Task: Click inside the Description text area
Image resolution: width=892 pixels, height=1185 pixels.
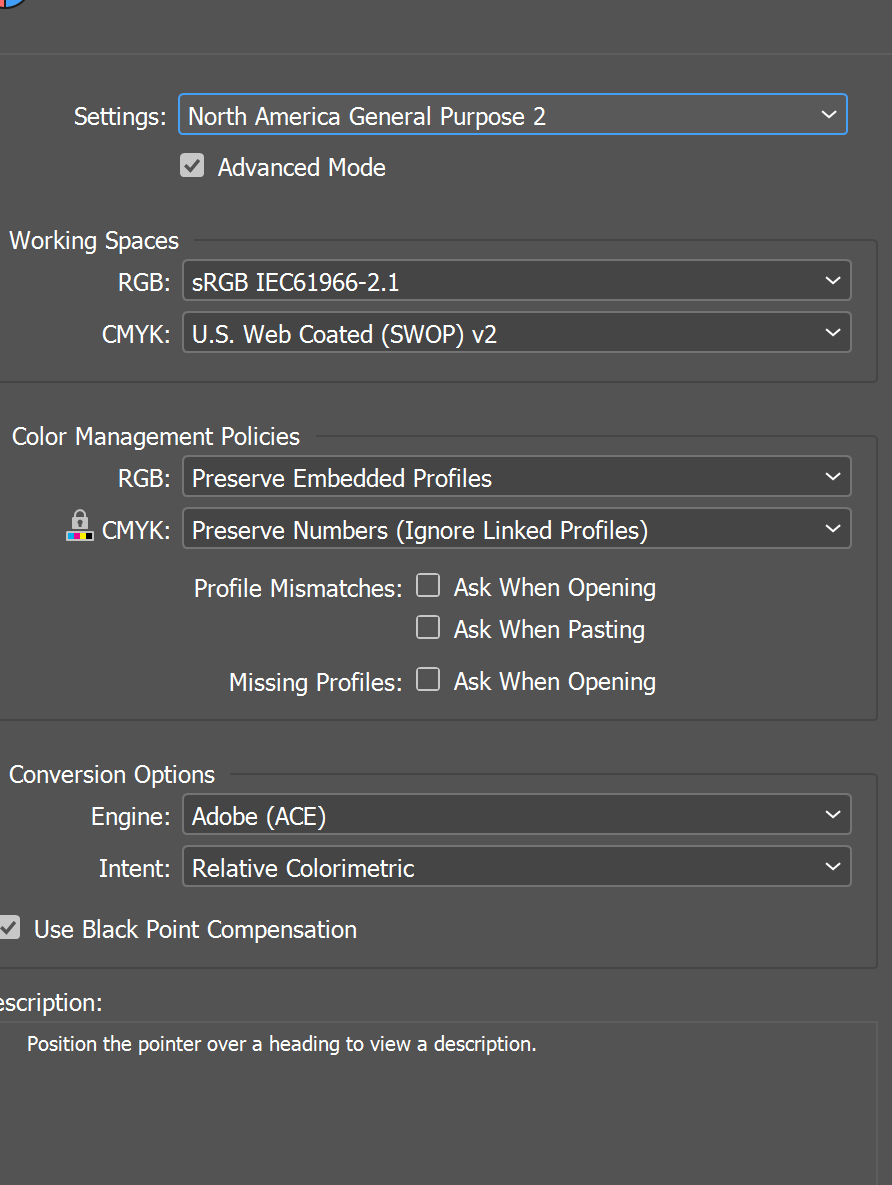Action: coord(440,1090)
